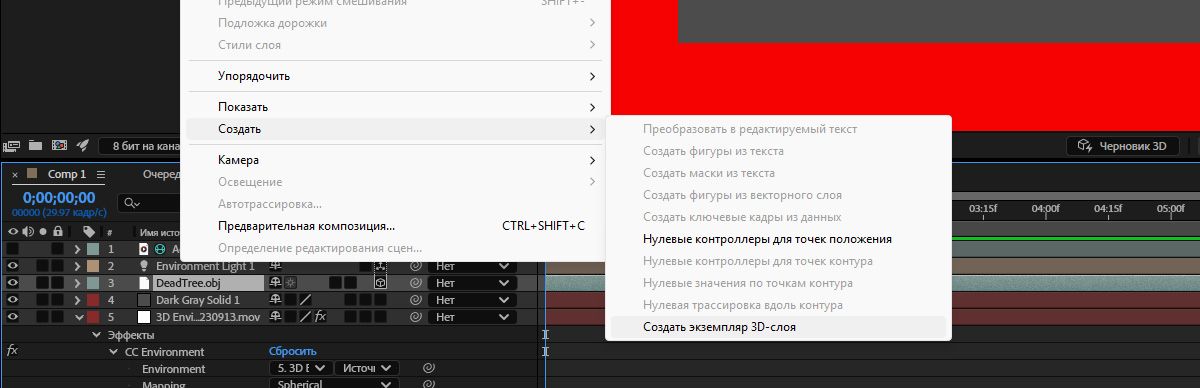Open the Mapping Spherical dropdown
The height and width of the screenshot is (388, 1200).
tap(334, 384)
